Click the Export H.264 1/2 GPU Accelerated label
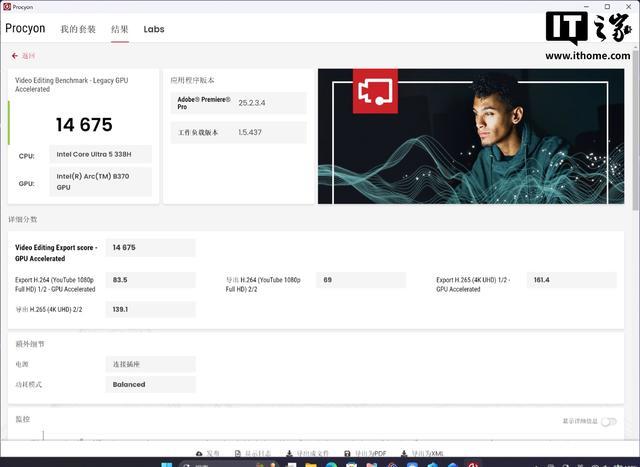 55,285
